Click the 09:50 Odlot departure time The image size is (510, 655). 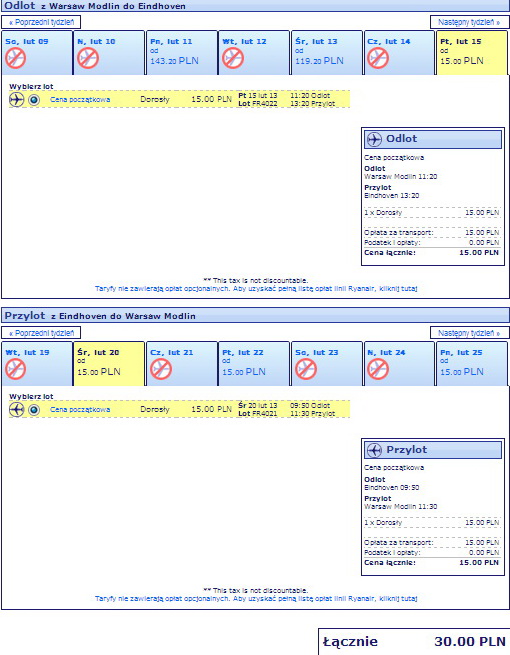coord(310,406)
